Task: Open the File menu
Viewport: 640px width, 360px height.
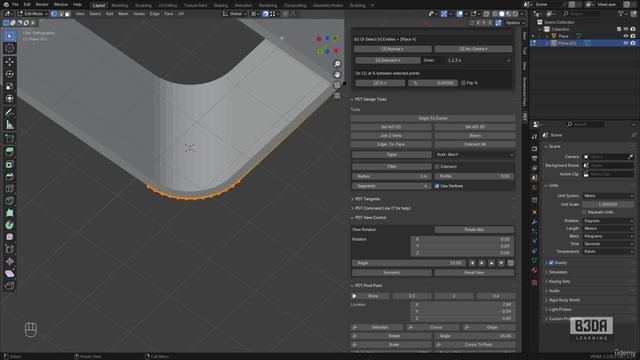Action: [15, 4]
